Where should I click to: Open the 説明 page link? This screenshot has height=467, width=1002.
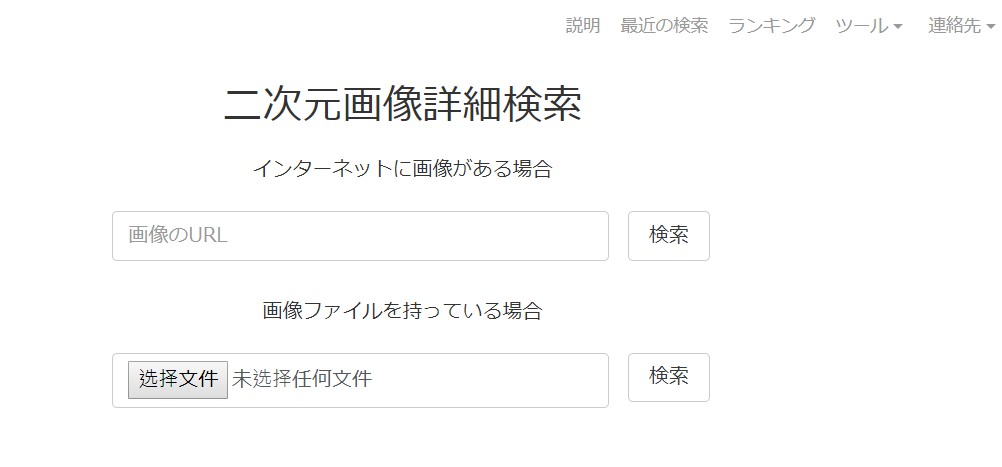583,26
